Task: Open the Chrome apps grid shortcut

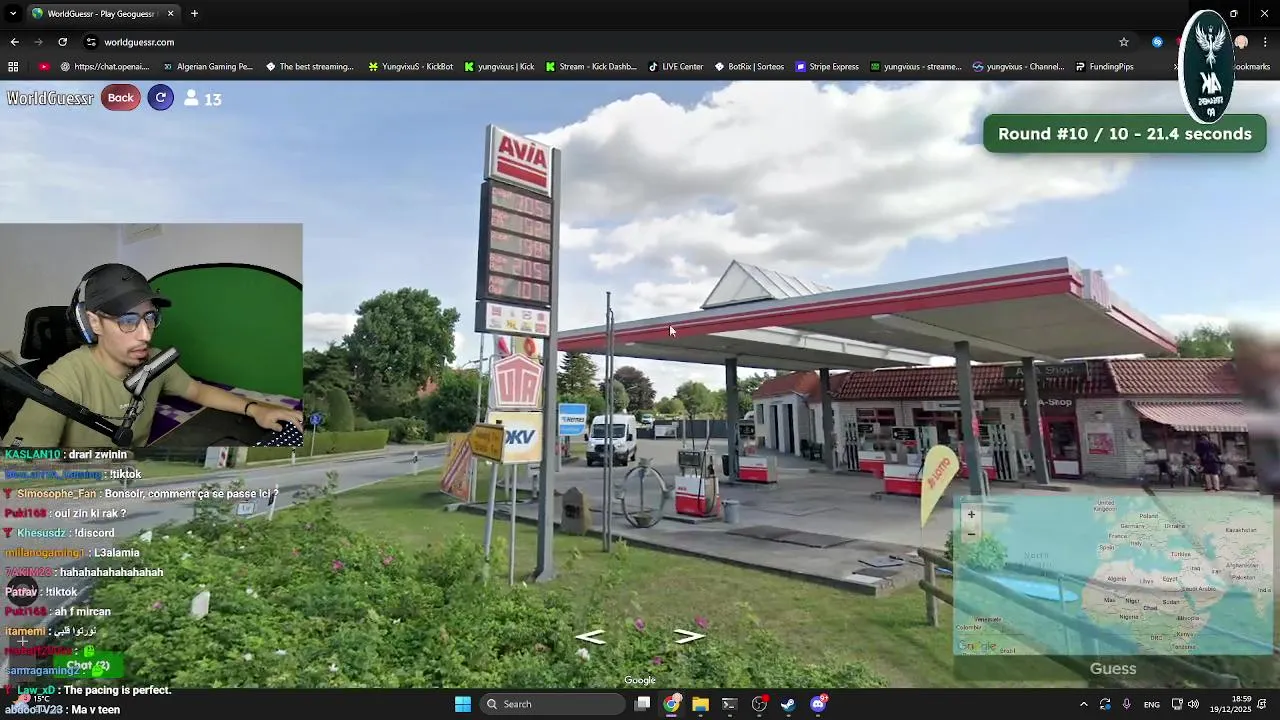Action: (x=13, y=67)
